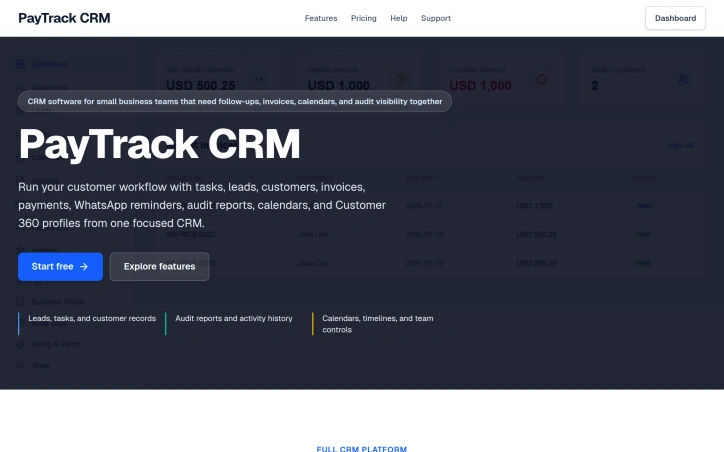Click the red Overdue Amount alert icon in the preview

(x=542, y=79)
